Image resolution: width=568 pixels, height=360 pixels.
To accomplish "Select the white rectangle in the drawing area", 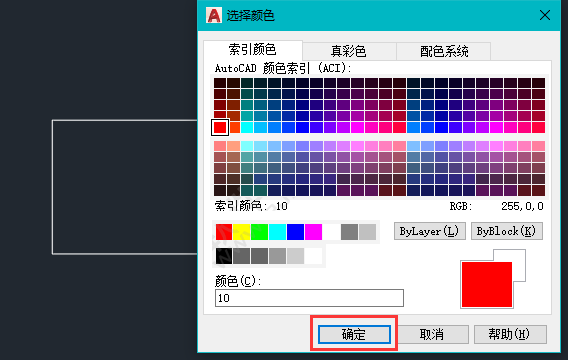I will [x=125, y=187].
